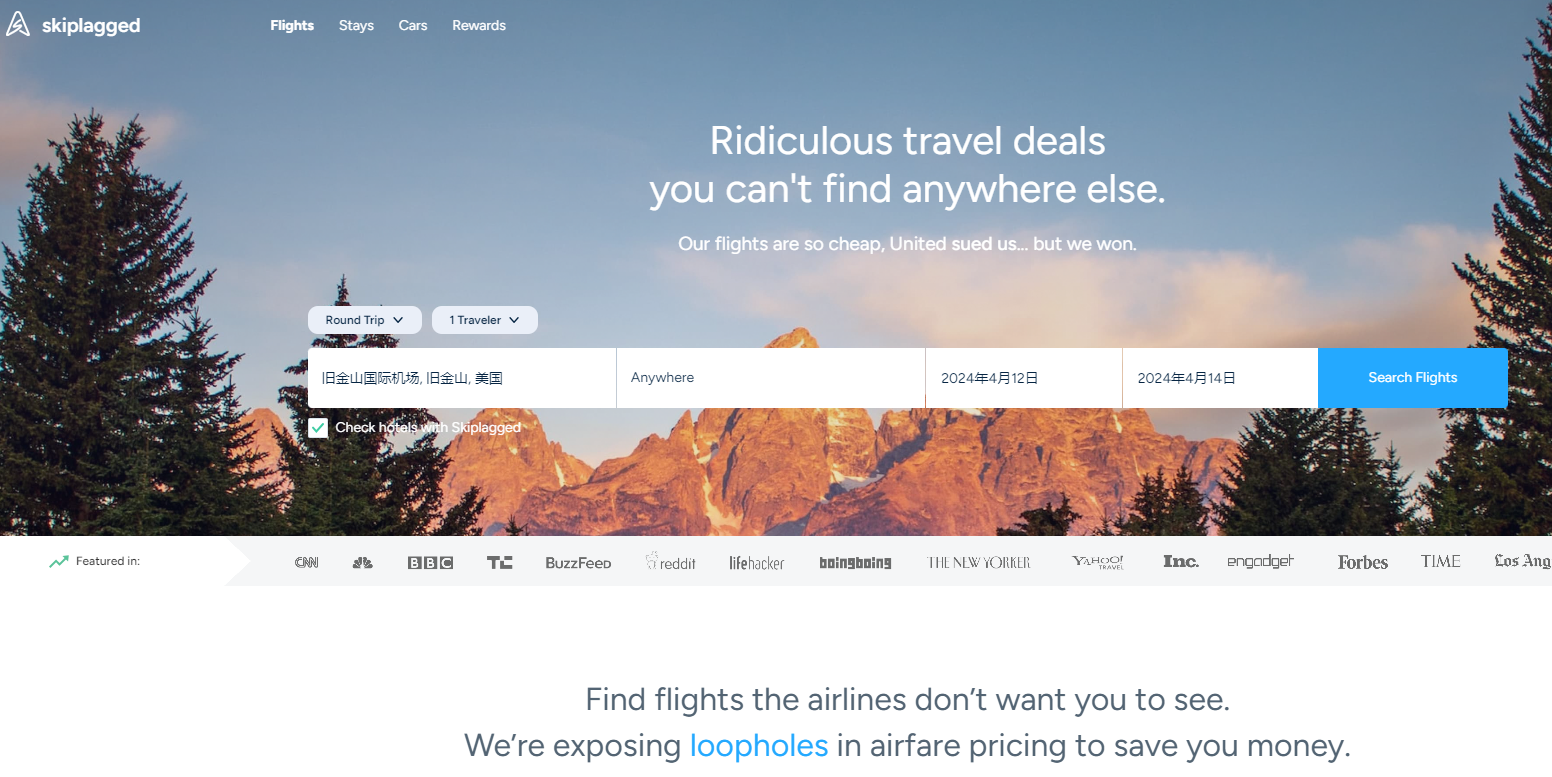Click the lifehacker logo
This screenshot has height=777, width=1552.
coord(757,563)
